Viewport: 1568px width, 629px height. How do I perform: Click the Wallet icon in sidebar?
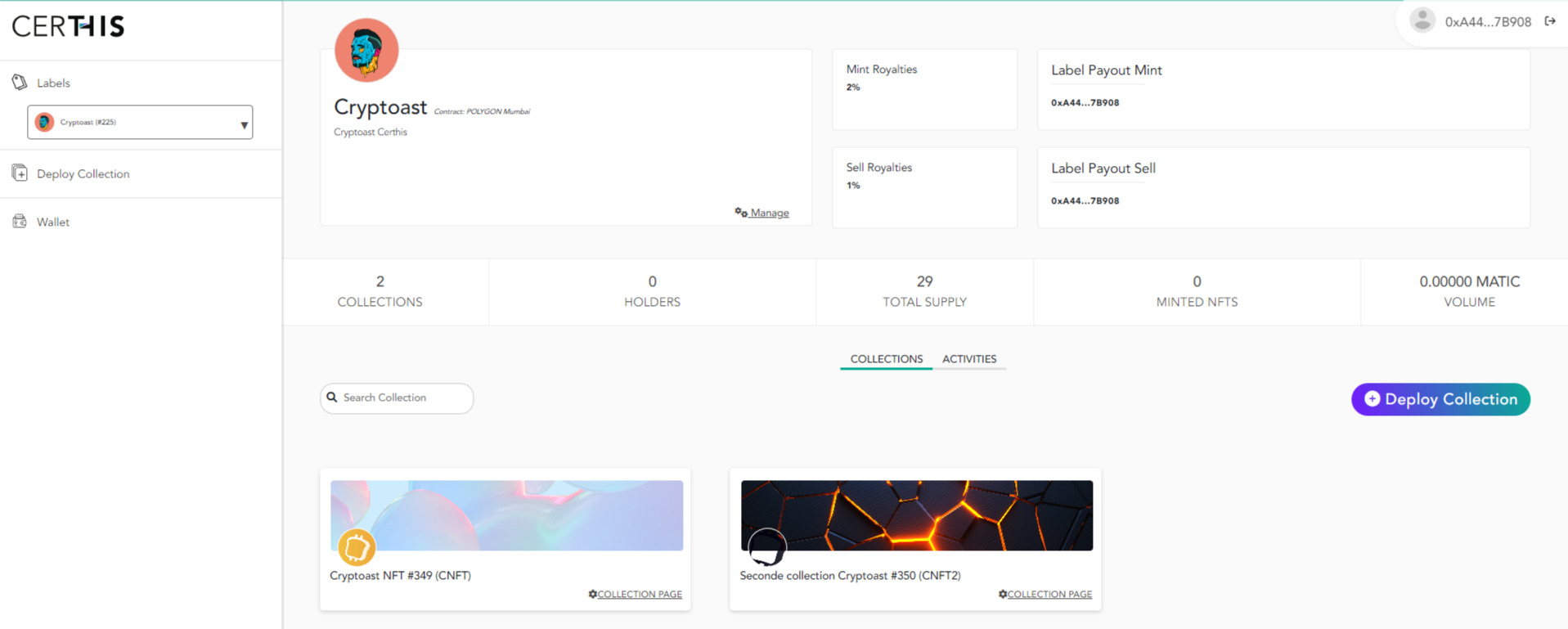click(x=20, y=221)
